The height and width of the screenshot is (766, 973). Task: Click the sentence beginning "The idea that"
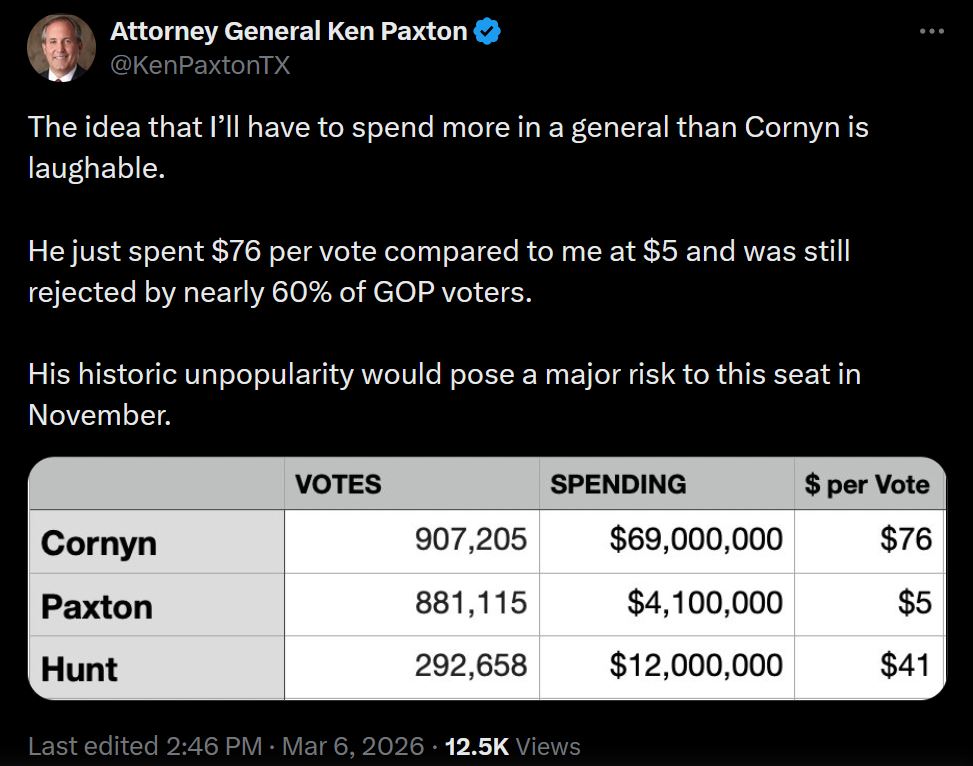click(448, 147)
